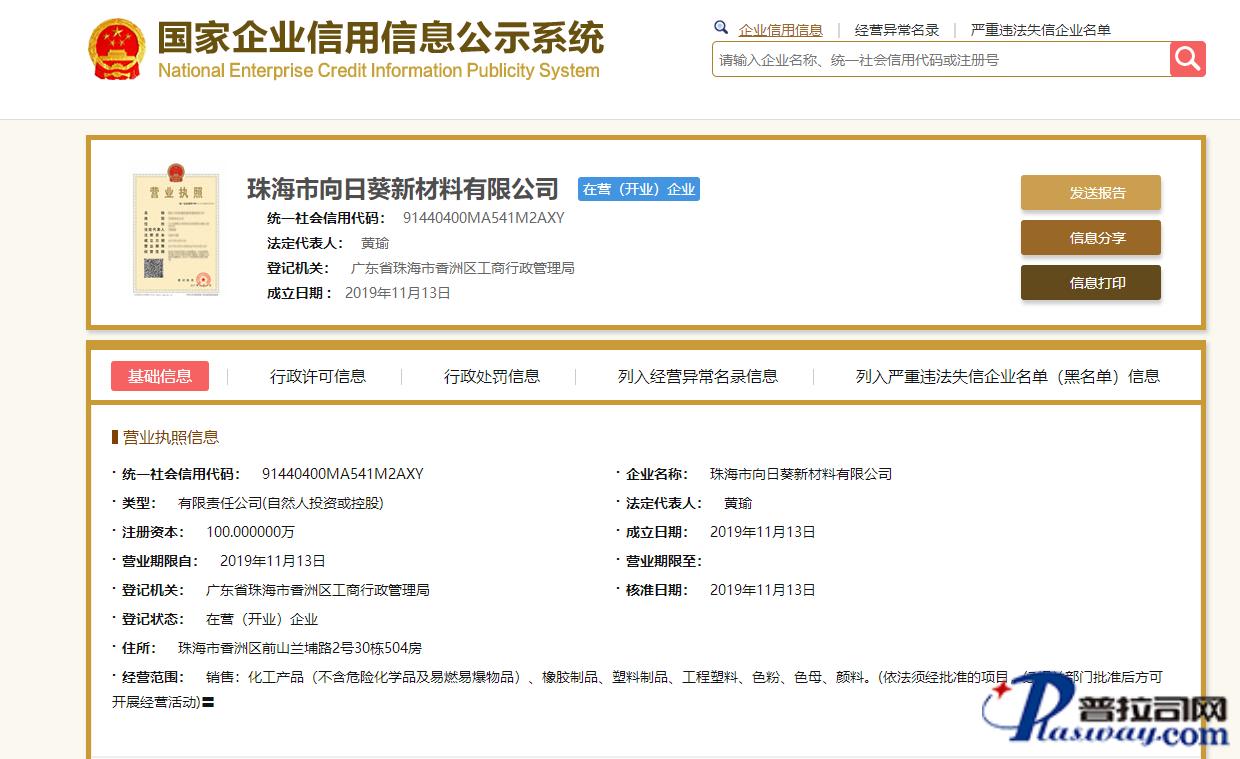1240x759 pixels.
Task: Click the national emblem logo
Action: (117, 48)
